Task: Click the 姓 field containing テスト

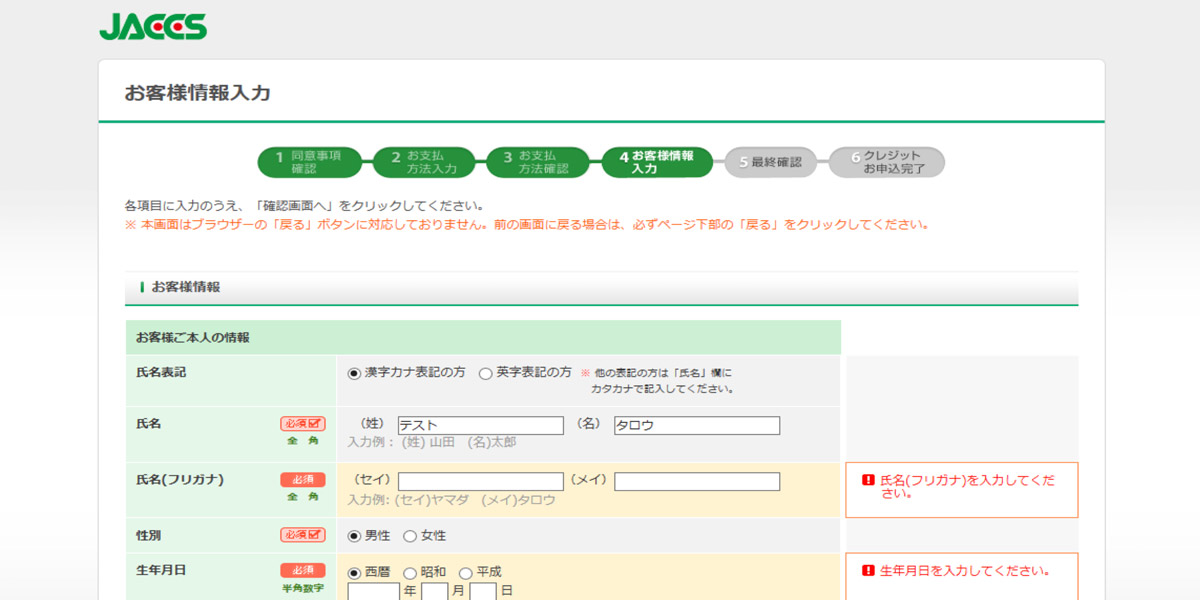Action: [480, 425]
